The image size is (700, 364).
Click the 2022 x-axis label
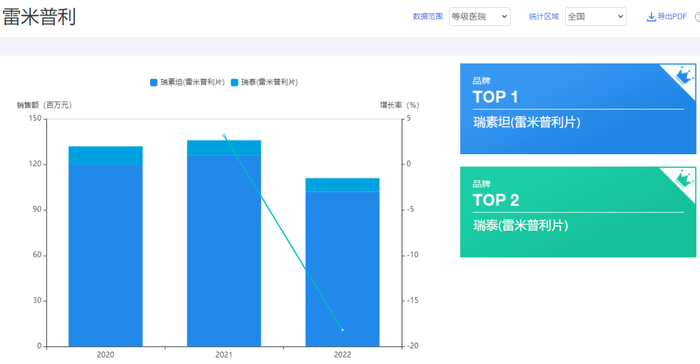pyautogui.click(x=342, y=355)
